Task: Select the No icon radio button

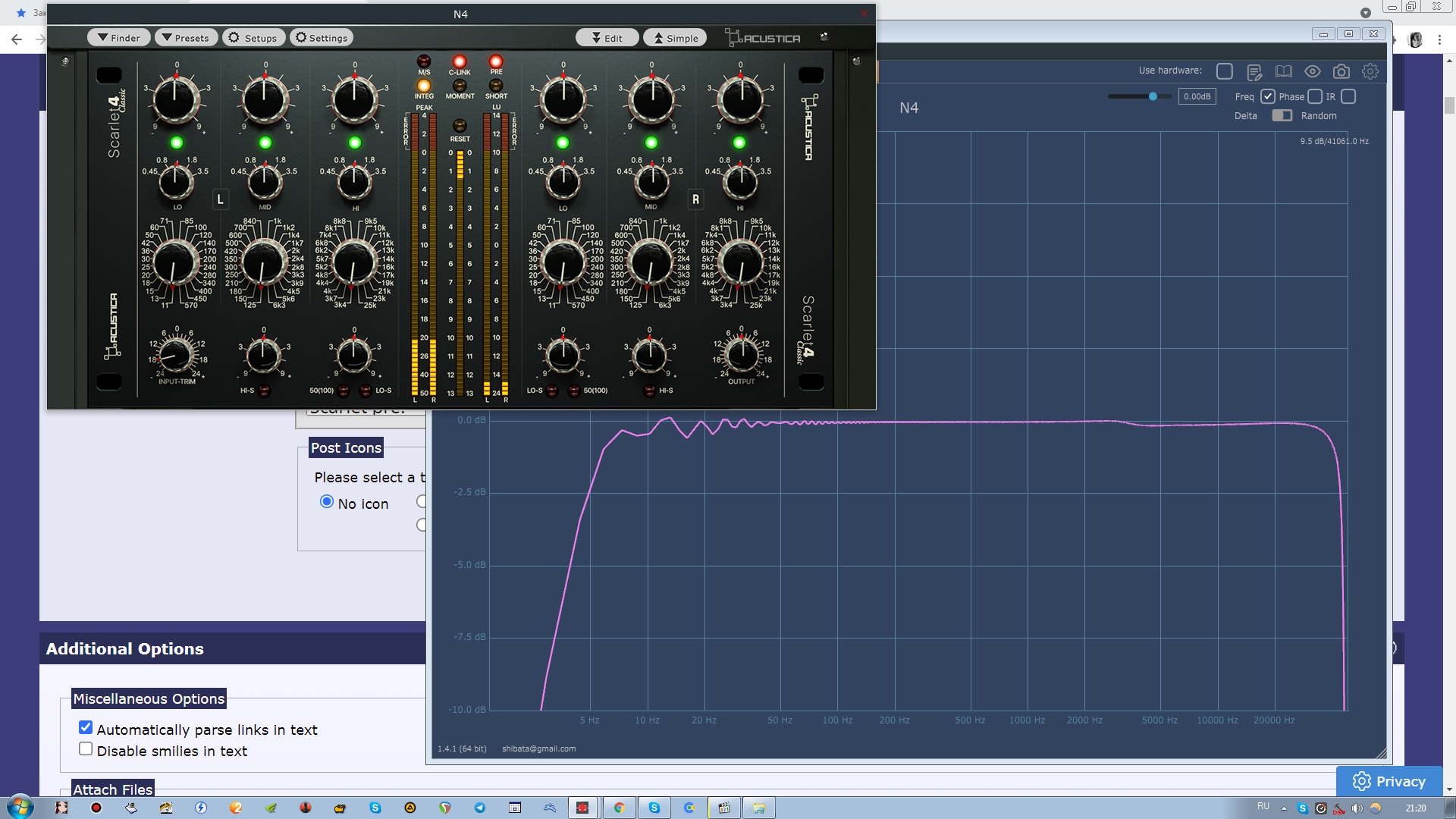Action: click(x=327, y=501)
